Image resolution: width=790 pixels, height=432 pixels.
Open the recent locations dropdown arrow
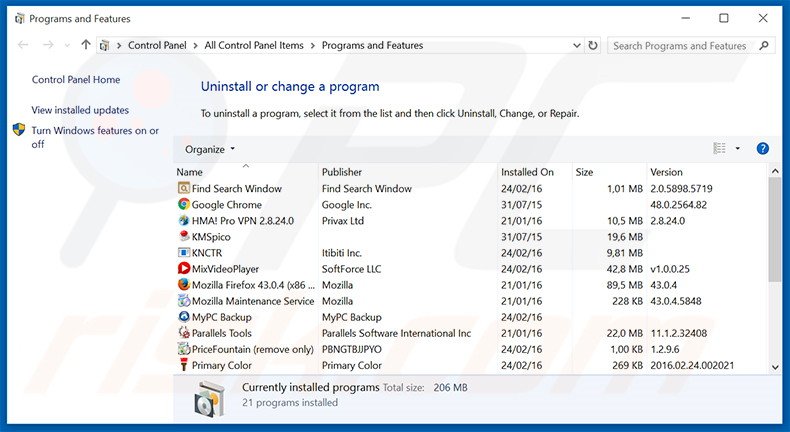[x=67, y=45]
